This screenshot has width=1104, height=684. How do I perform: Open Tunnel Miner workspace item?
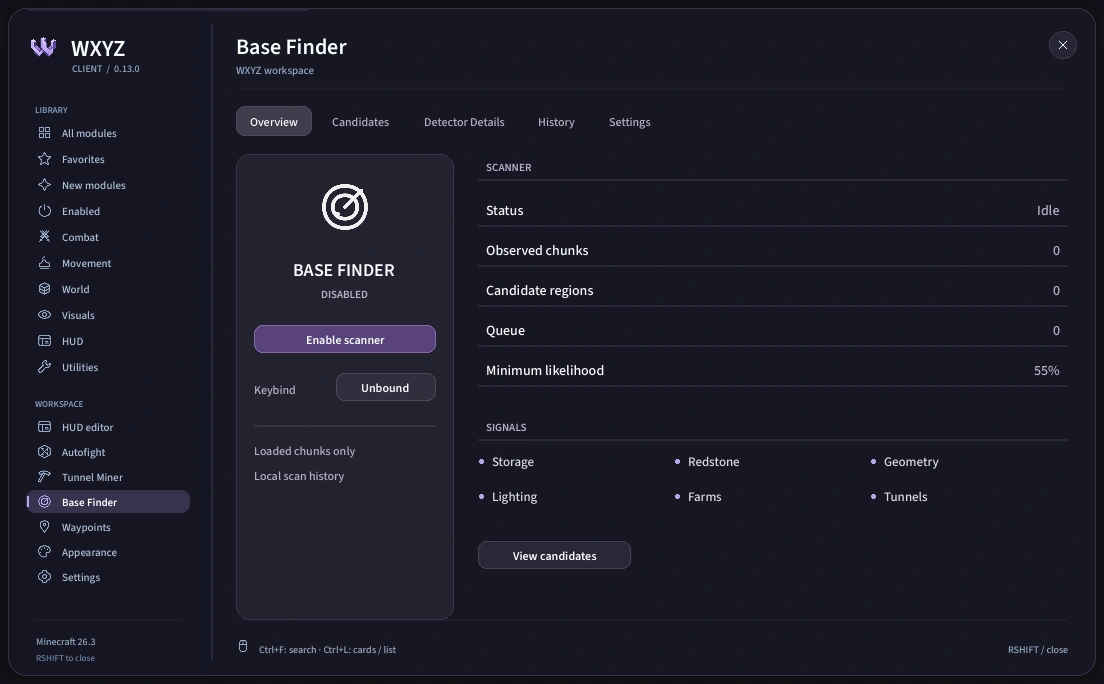pyautogui.click(x=108, y=477)
